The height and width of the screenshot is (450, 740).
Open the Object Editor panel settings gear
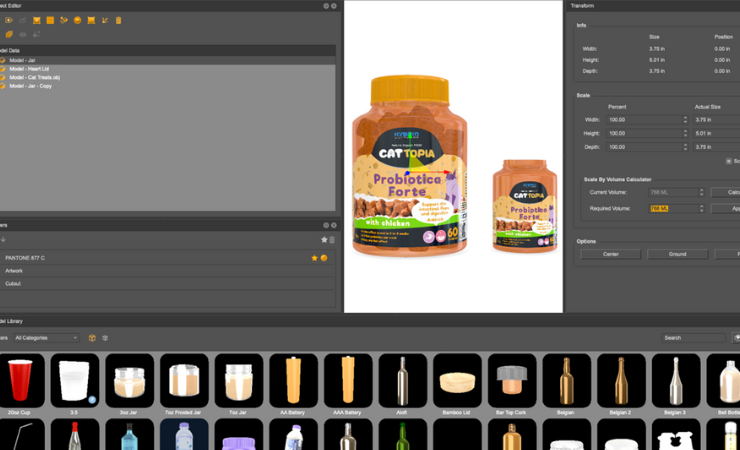[326, 6]
